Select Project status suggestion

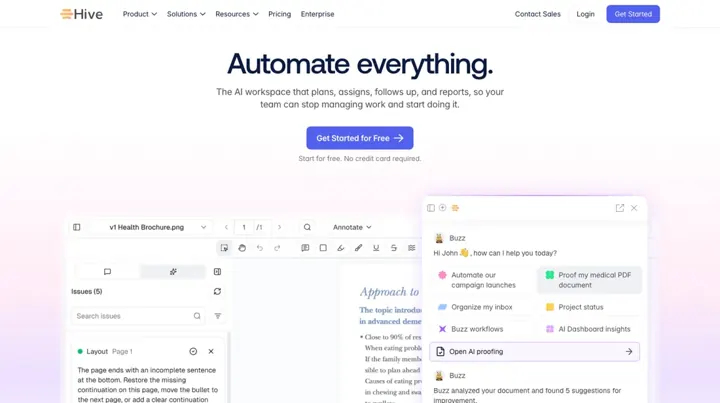coord(589,307)
